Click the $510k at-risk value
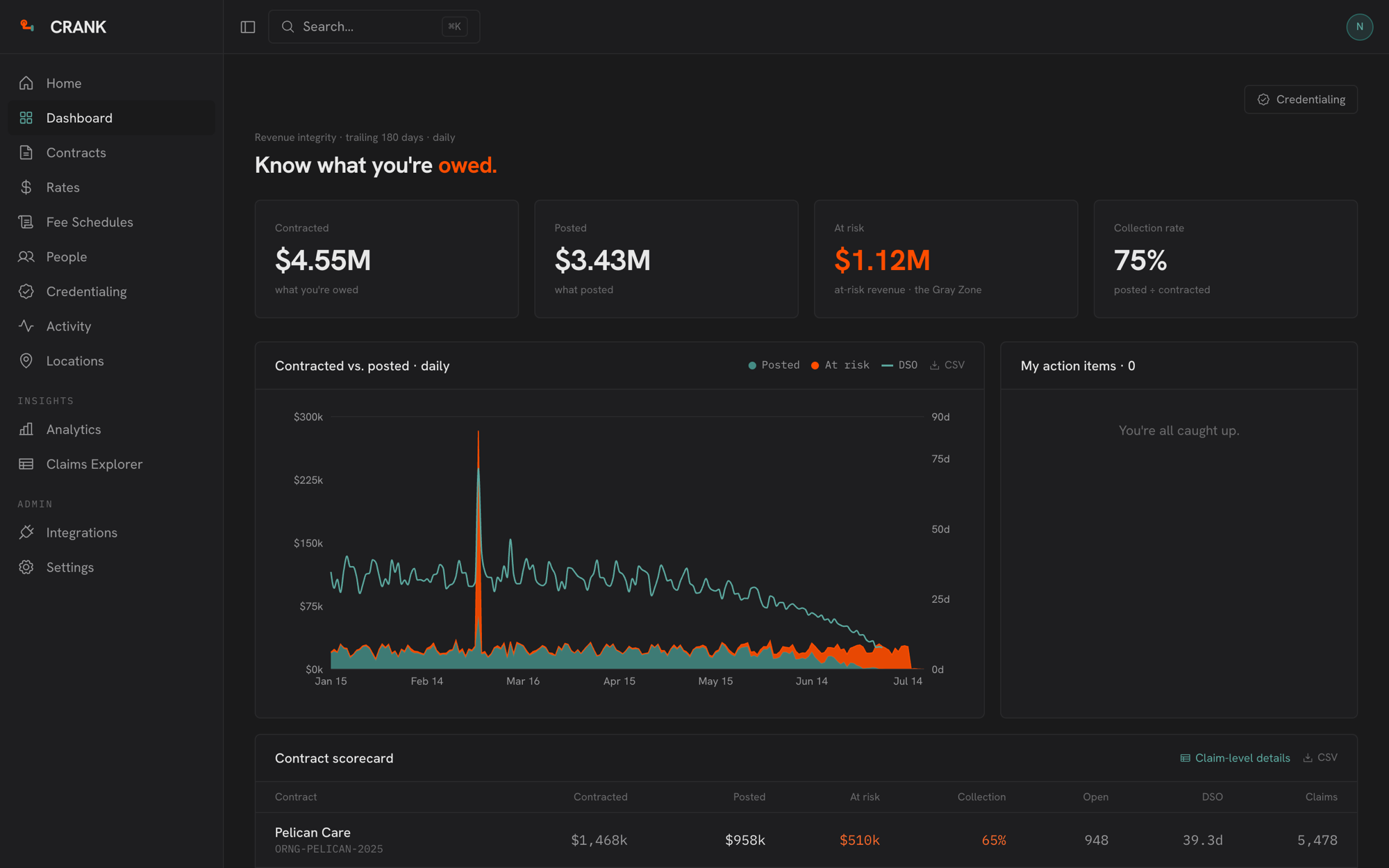Viewport: 1389px width, 868px height. tap(860, 840)
